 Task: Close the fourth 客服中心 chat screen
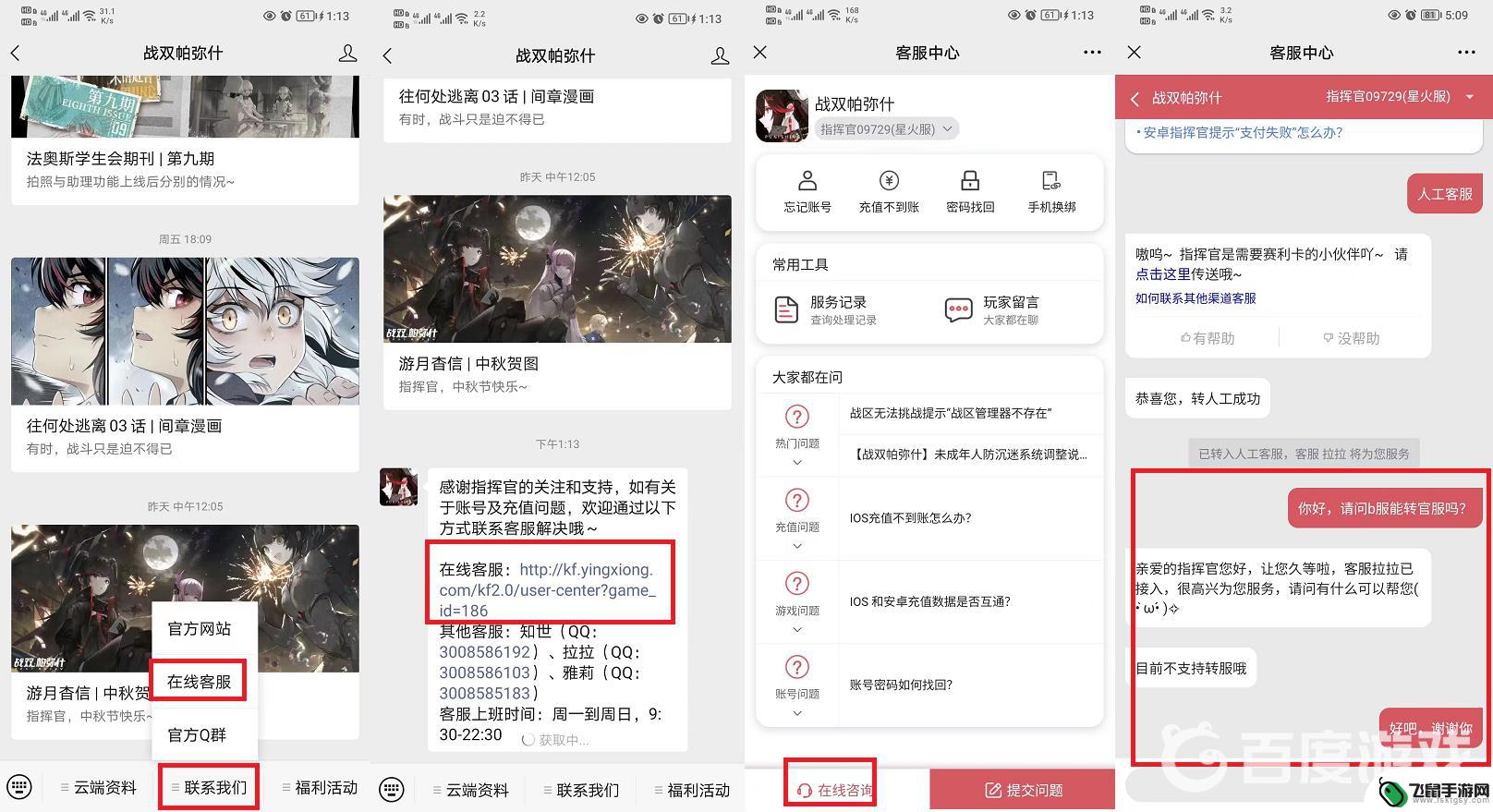point(1135,53)
